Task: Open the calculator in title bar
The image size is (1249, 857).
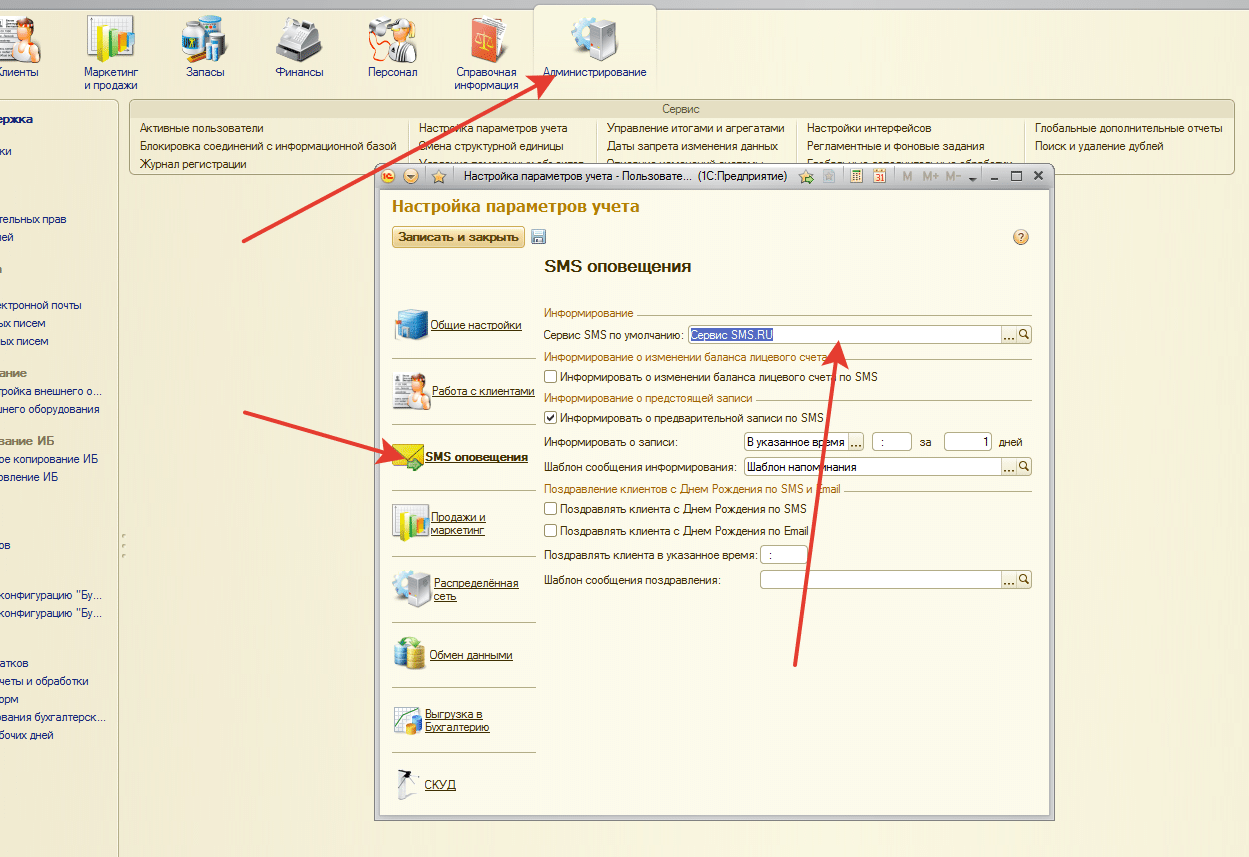Action: (856, 176)
